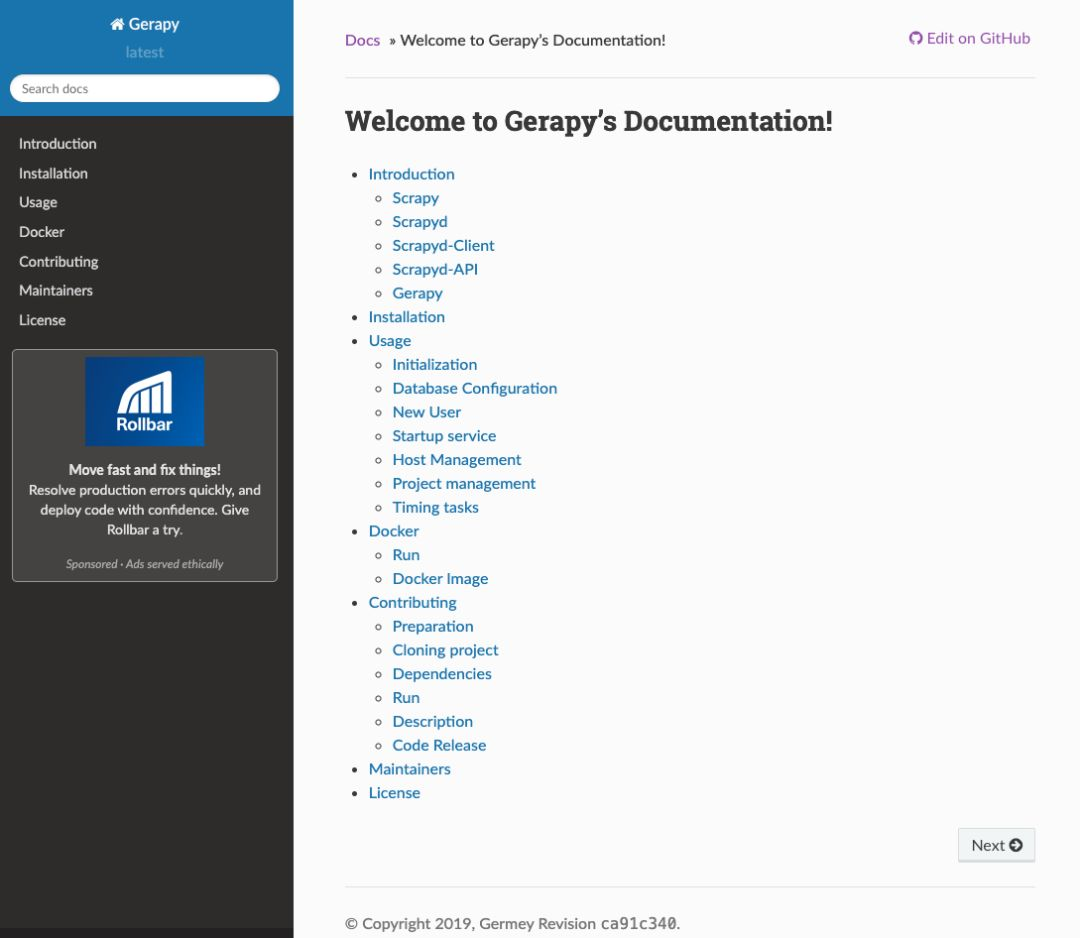Viewport: 1080px width, 938px height.
Task: Open the Scrapyd section link
Action: click(x=419, y=222)
